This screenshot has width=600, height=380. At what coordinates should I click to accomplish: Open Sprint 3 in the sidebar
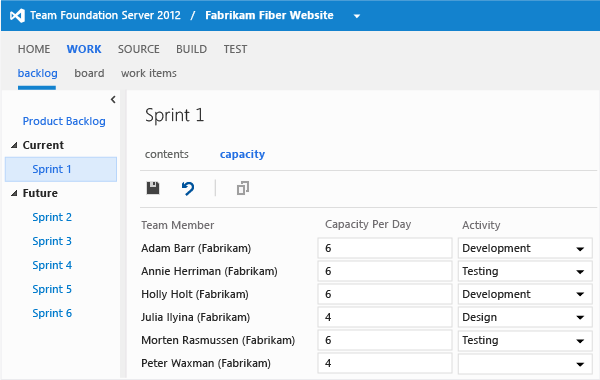pyautogui.click(x=52, y=241)
